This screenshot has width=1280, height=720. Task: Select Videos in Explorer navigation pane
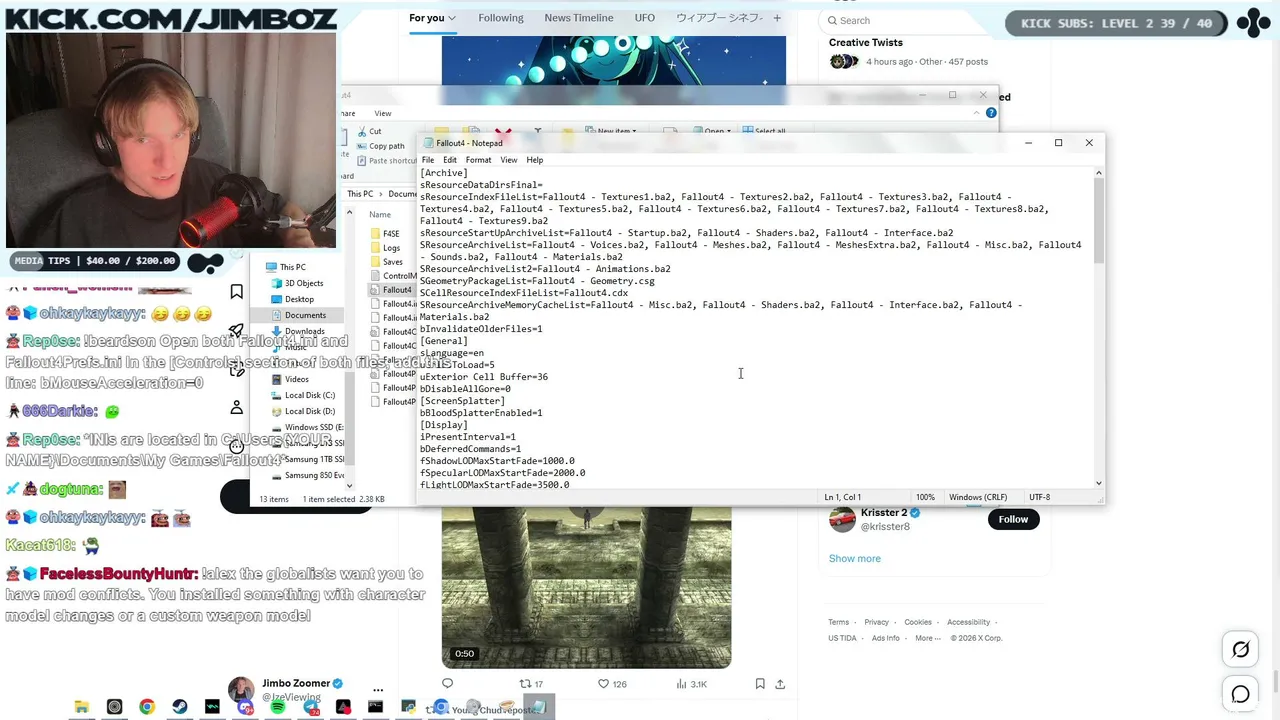(x=296, y=379)
